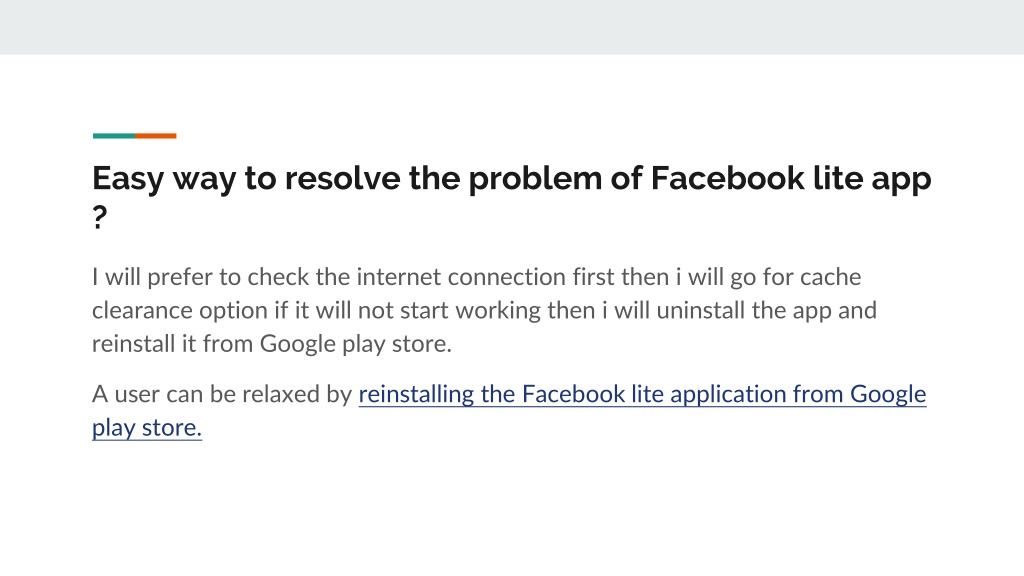Screen dimensions: 1024x576
Task: Click the 'play store.' link text
Action: (x=147, y=428)
